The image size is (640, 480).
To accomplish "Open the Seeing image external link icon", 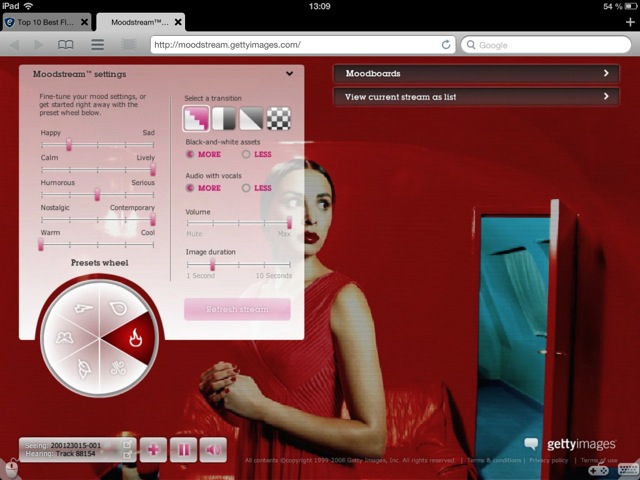I will [127, 444].
